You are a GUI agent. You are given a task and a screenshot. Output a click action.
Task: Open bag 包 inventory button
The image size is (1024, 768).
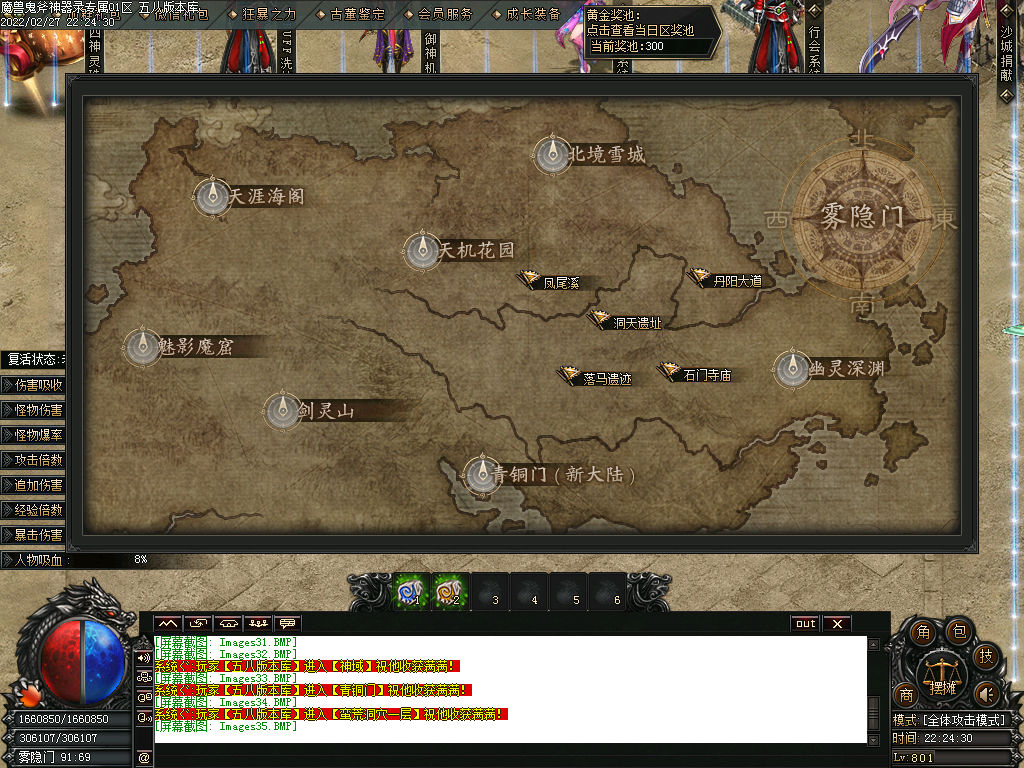[959, 632]
